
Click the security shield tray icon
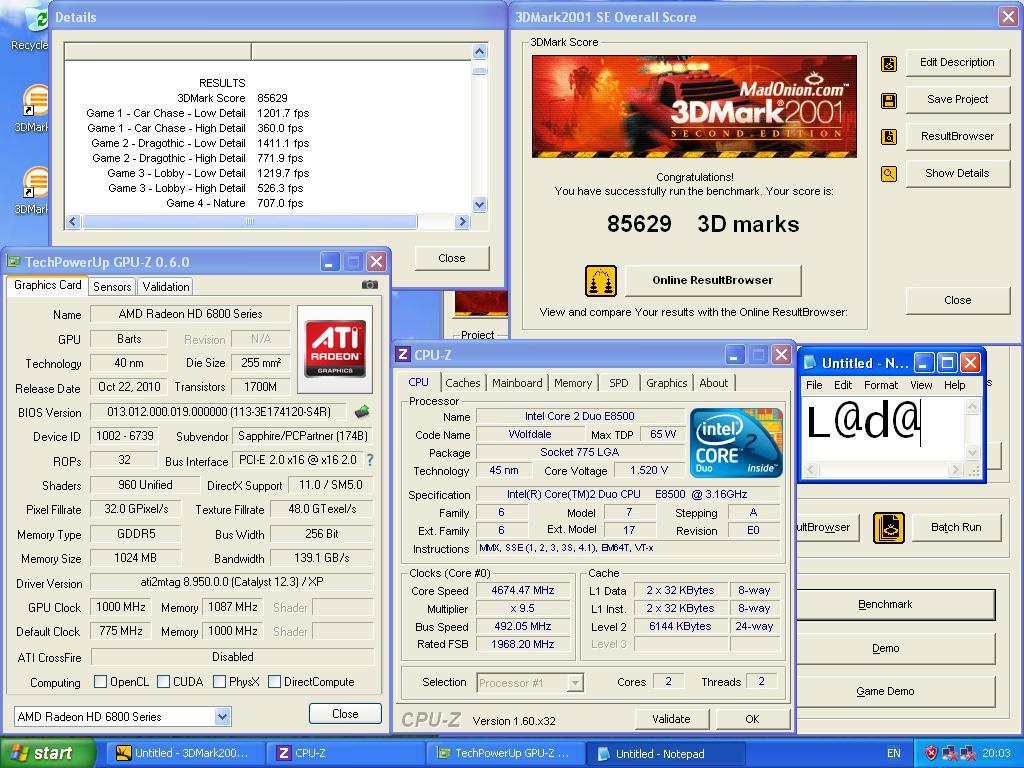(931, 753)
